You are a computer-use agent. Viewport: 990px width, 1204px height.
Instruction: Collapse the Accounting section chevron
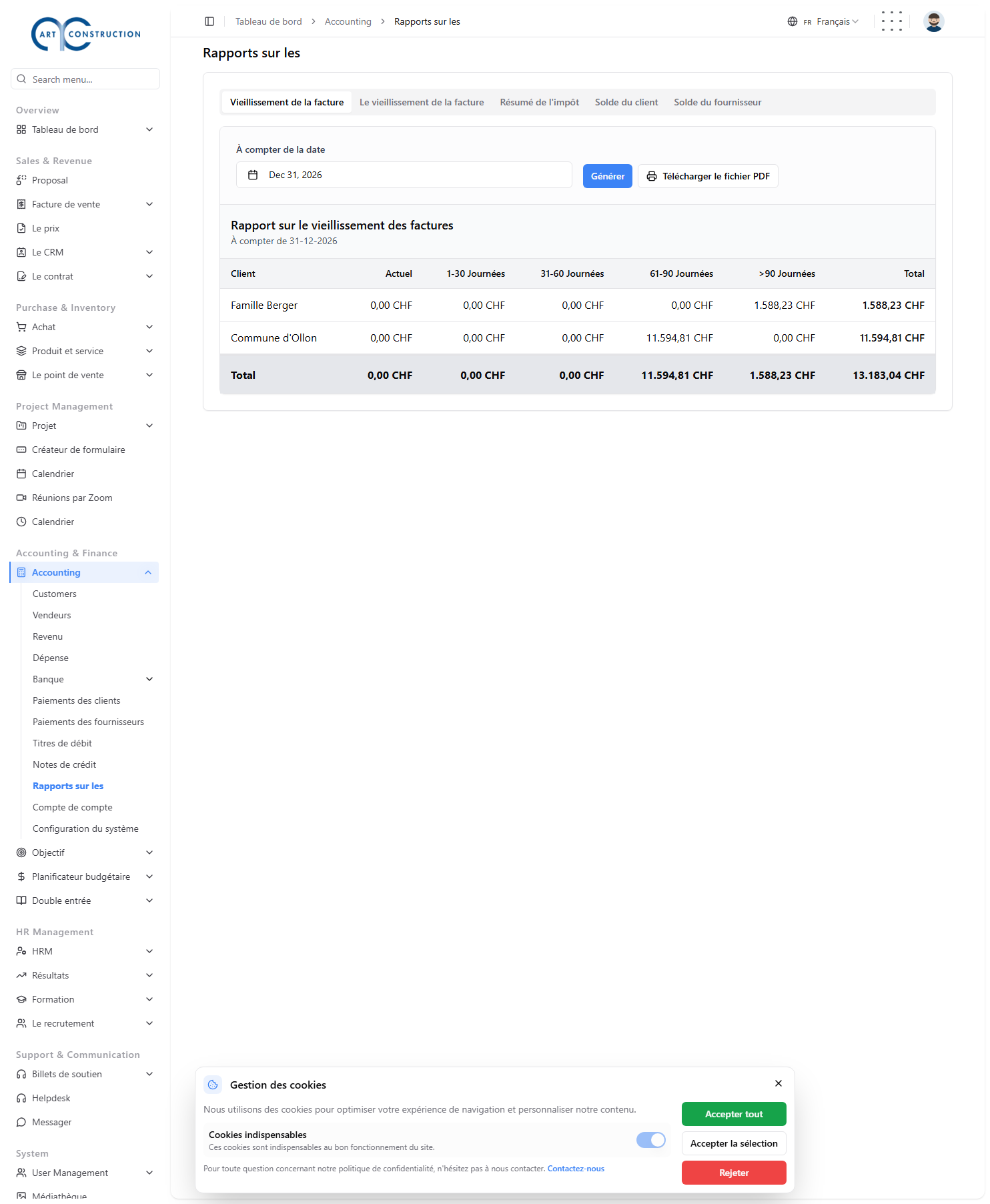148,572
